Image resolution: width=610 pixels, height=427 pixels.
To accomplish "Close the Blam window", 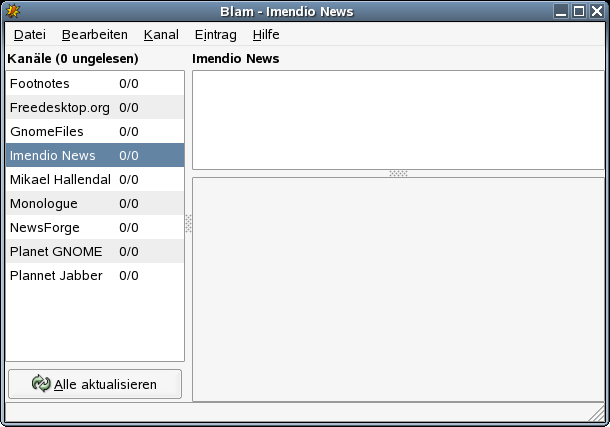I will coord(597,11).
